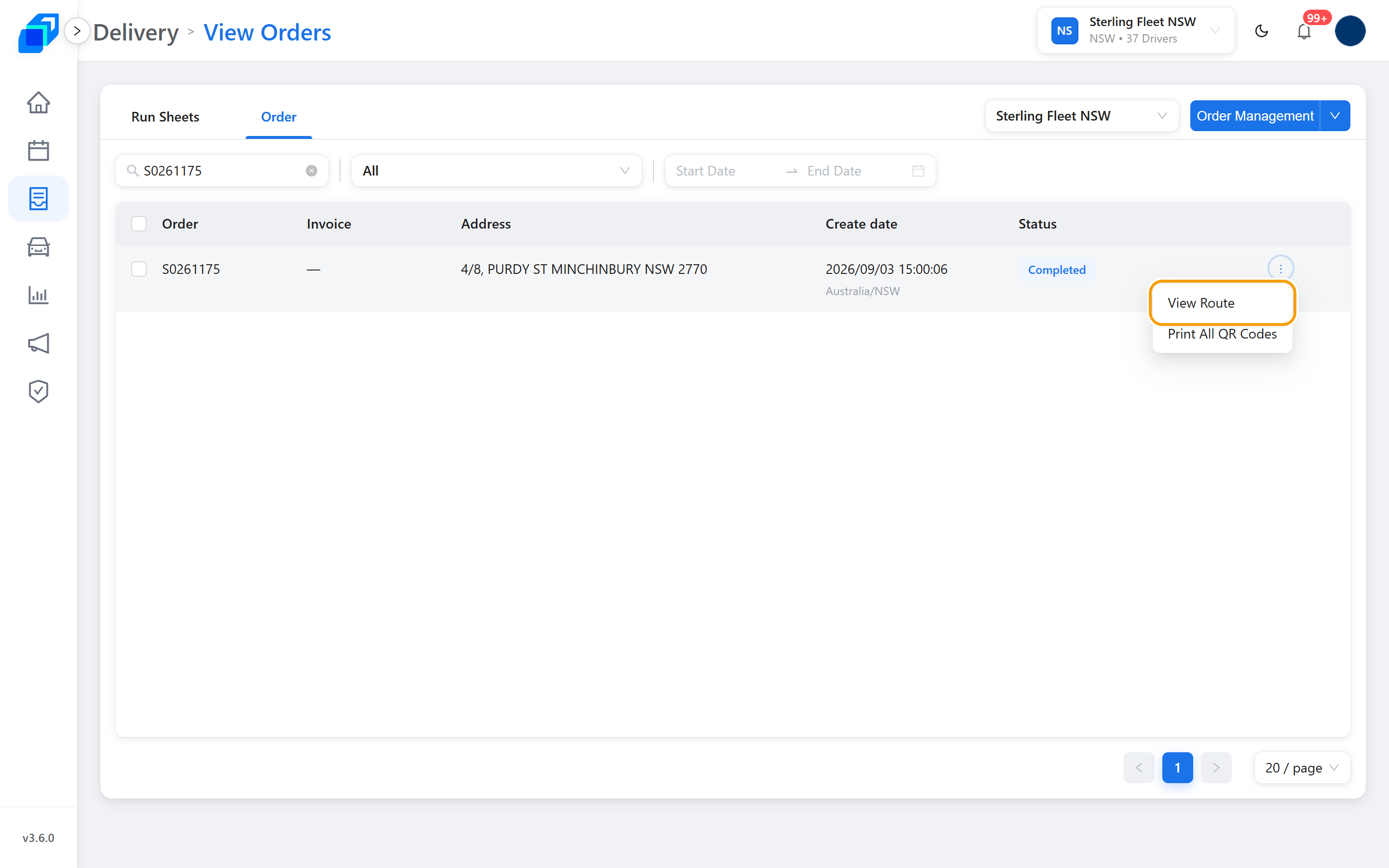Click the Create date column header
Image resolution: width=1389 pixels, height=868 pixels.
coord(861,224)
